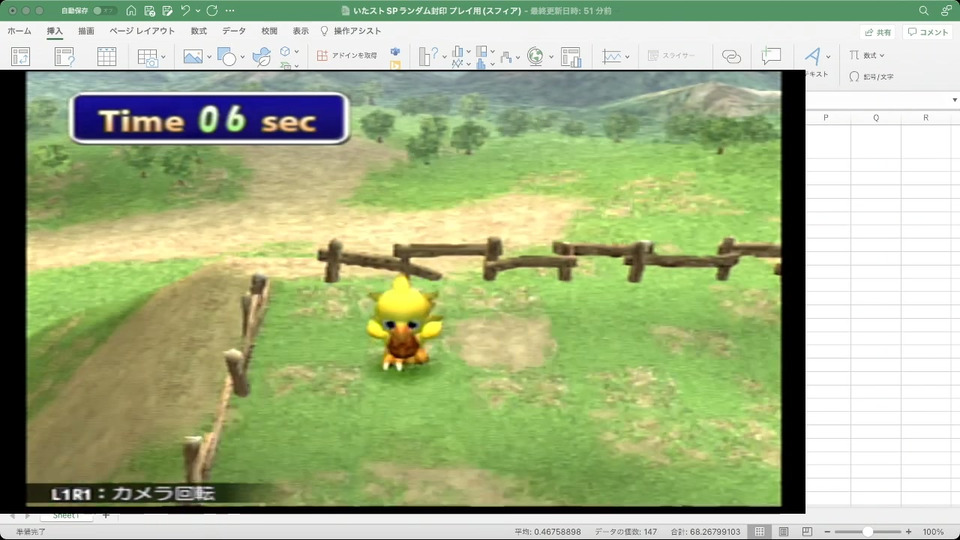Click the 操作アシスト tell-me box

click(x=351, y=31)
